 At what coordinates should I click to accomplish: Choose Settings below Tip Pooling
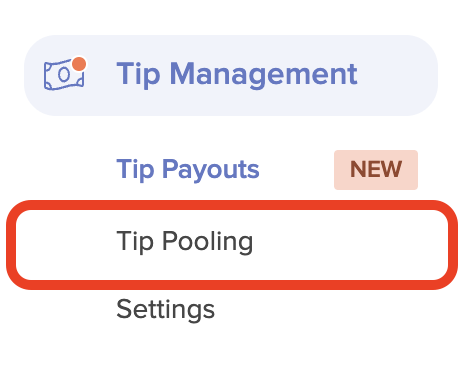click(165, 310)
